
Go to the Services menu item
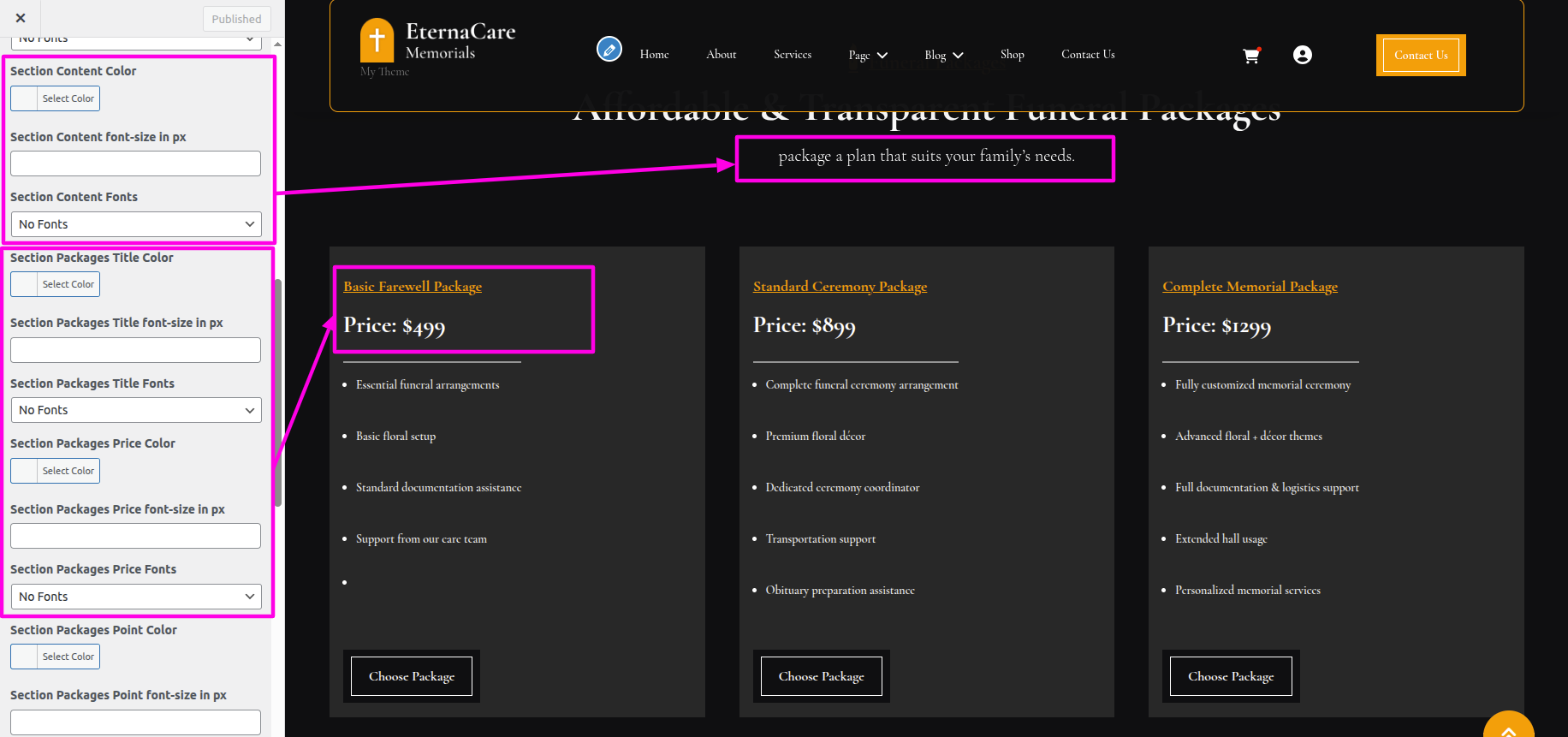(x=792, y=55)
